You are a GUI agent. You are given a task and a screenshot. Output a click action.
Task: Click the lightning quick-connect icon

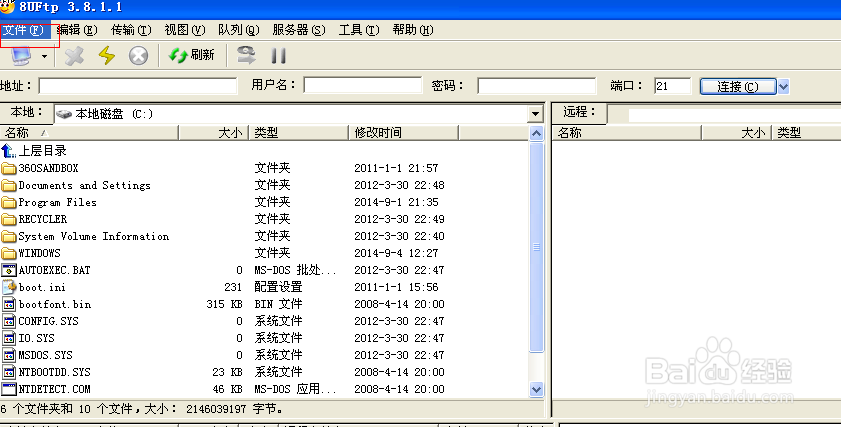click(107, 55)
